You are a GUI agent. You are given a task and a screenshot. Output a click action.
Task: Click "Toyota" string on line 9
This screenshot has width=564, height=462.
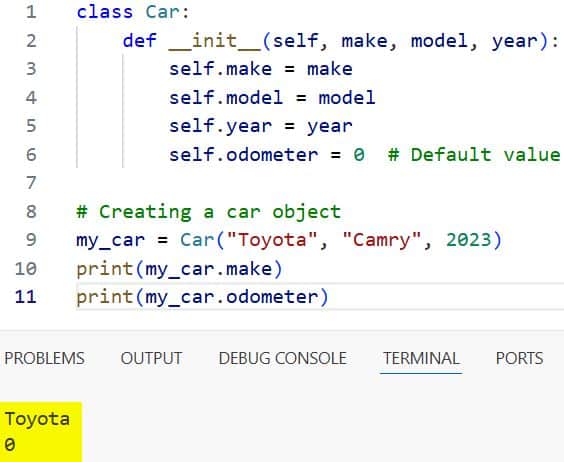(x=272, y=240)
